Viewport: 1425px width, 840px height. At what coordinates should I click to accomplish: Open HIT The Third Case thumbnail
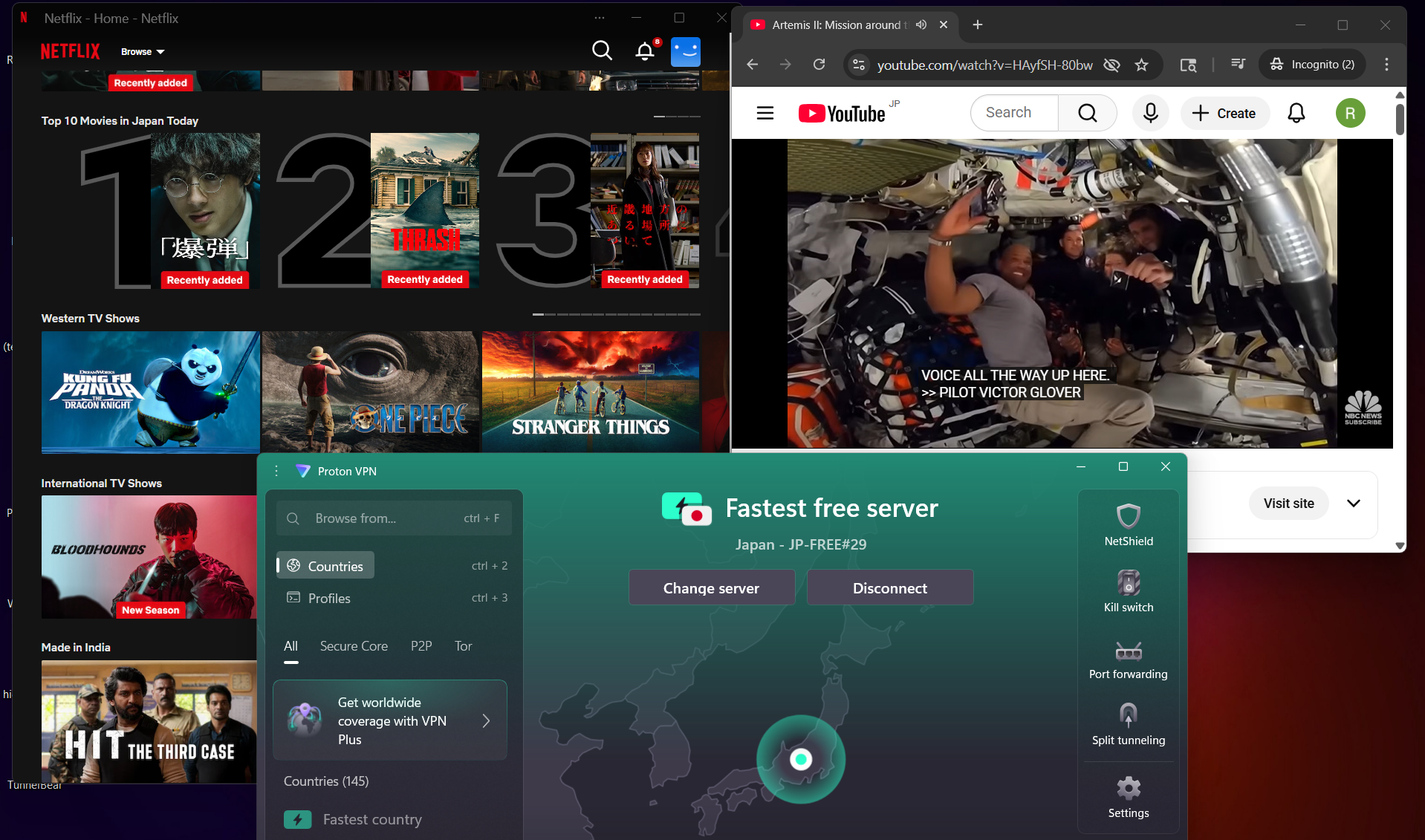click(x=149, y=722)
